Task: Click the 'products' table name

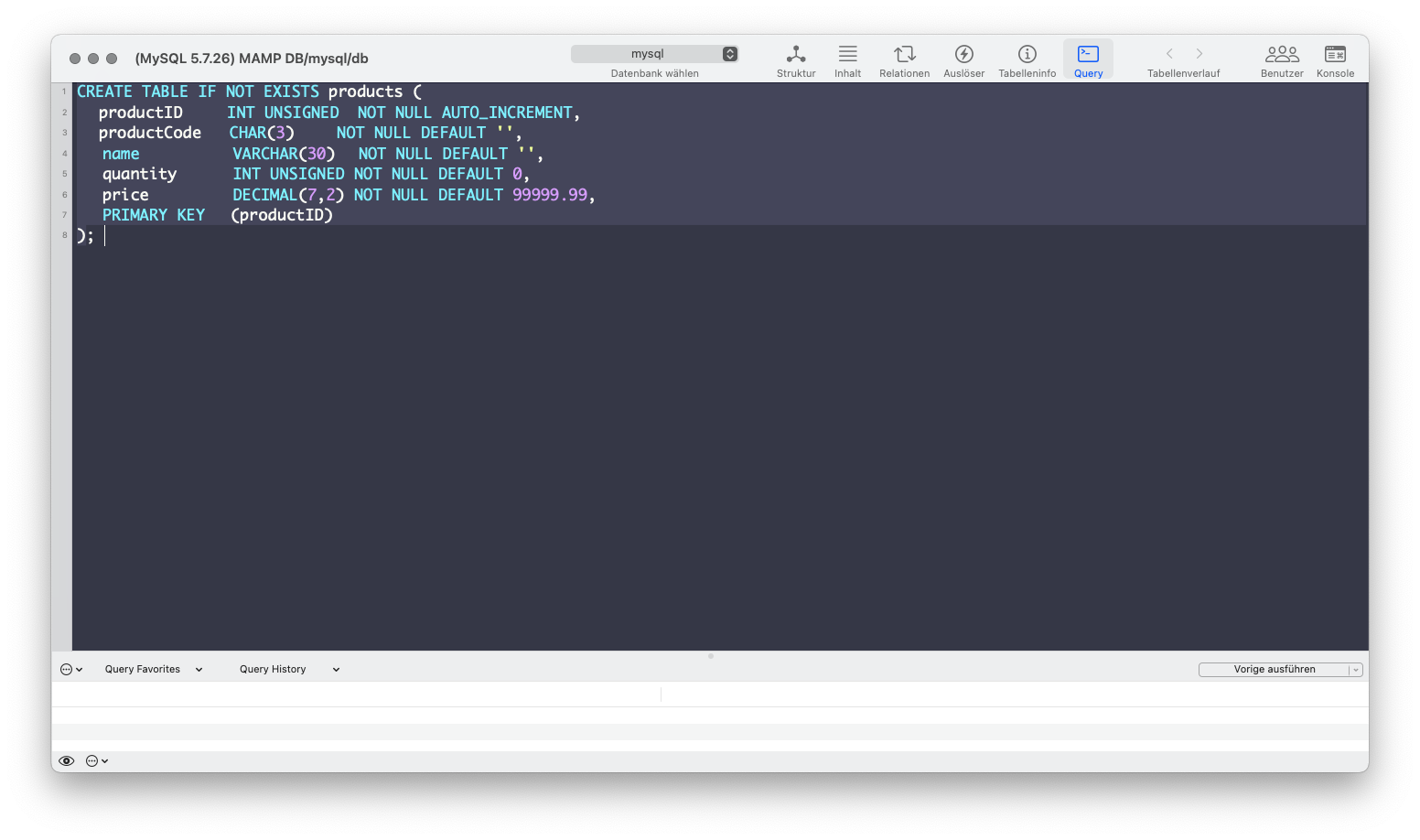Action: (365, 92)
